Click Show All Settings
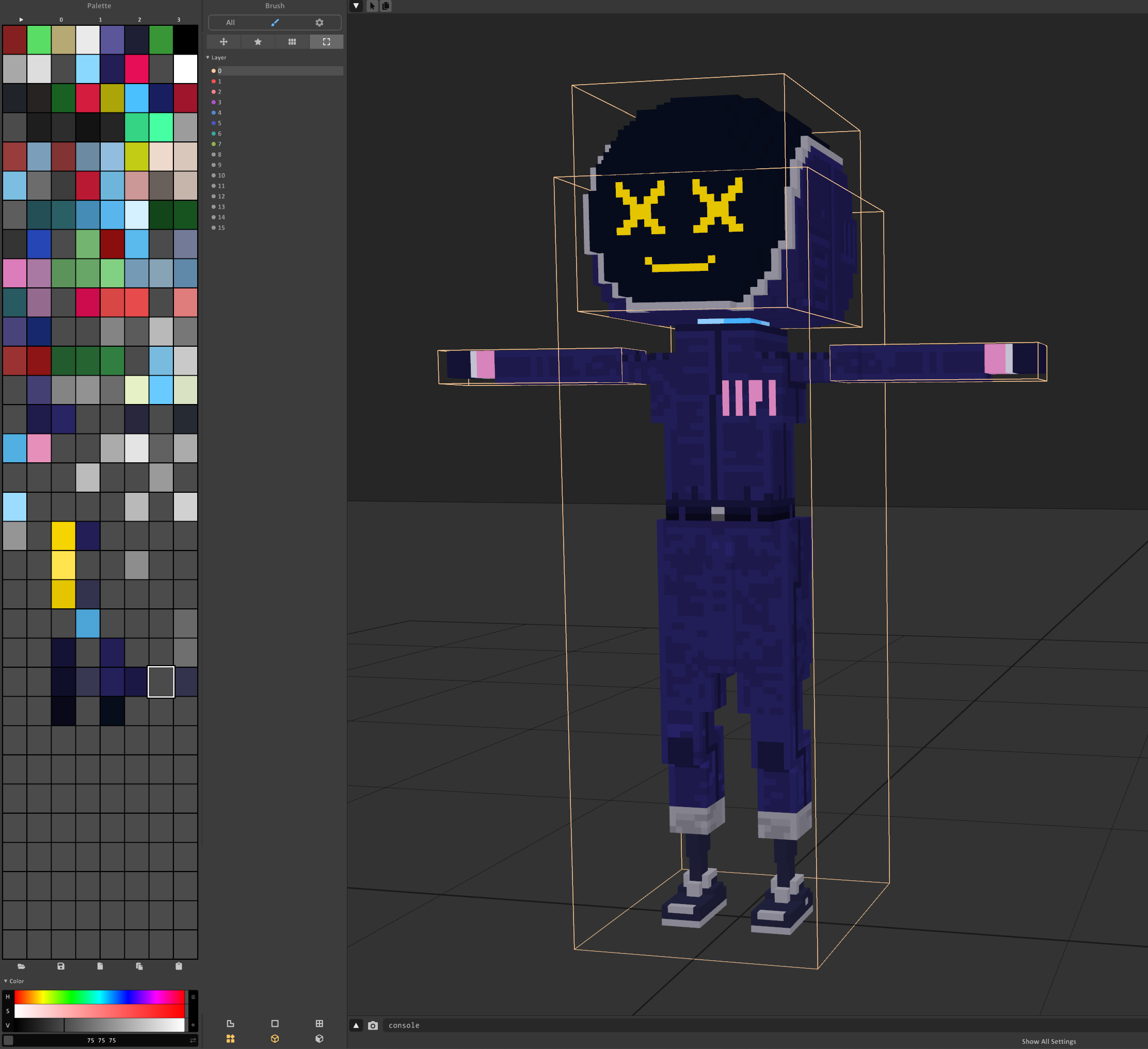 [x=1049, y=1042]
